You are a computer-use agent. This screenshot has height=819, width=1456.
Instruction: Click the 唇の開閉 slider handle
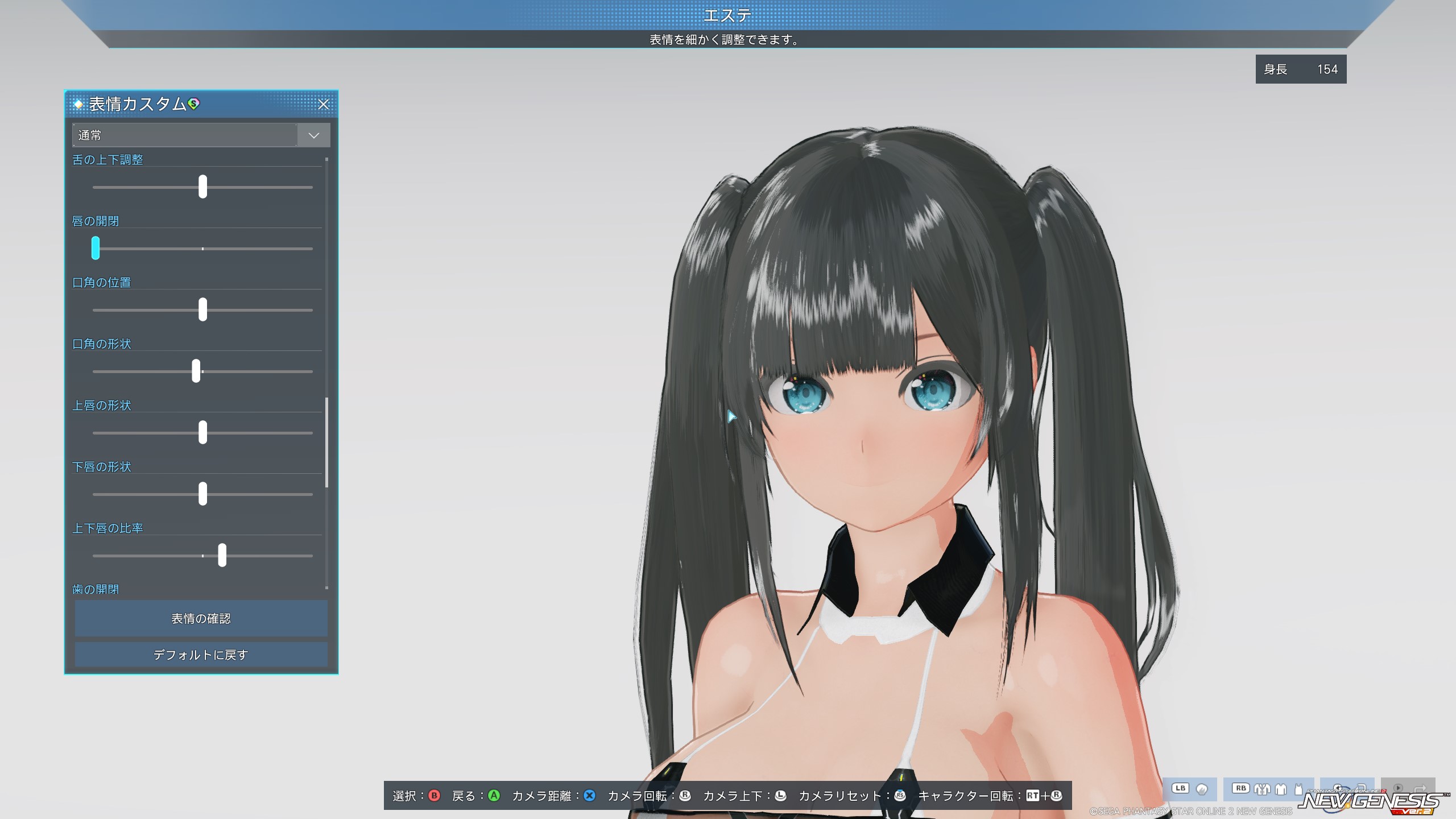(96, 248)
